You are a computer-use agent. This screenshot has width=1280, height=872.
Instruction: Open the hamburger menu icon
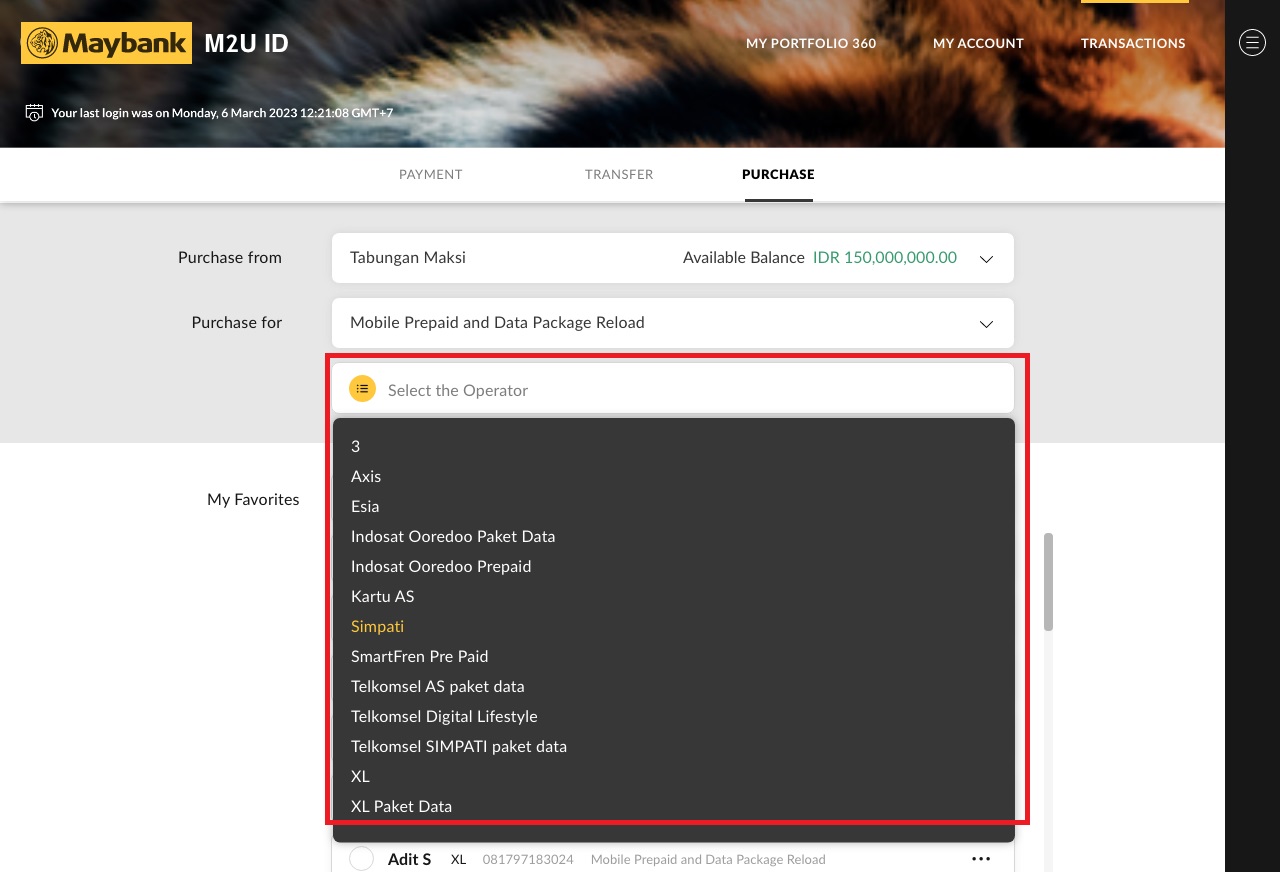(1252, 42)
